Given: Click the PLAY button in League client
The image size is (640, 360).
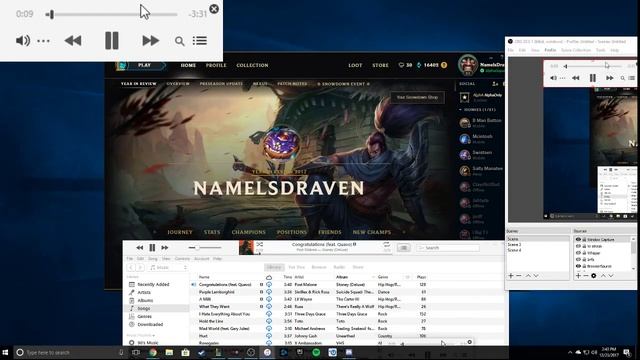Looking at the screenshot, I should [x=144, y=65].
